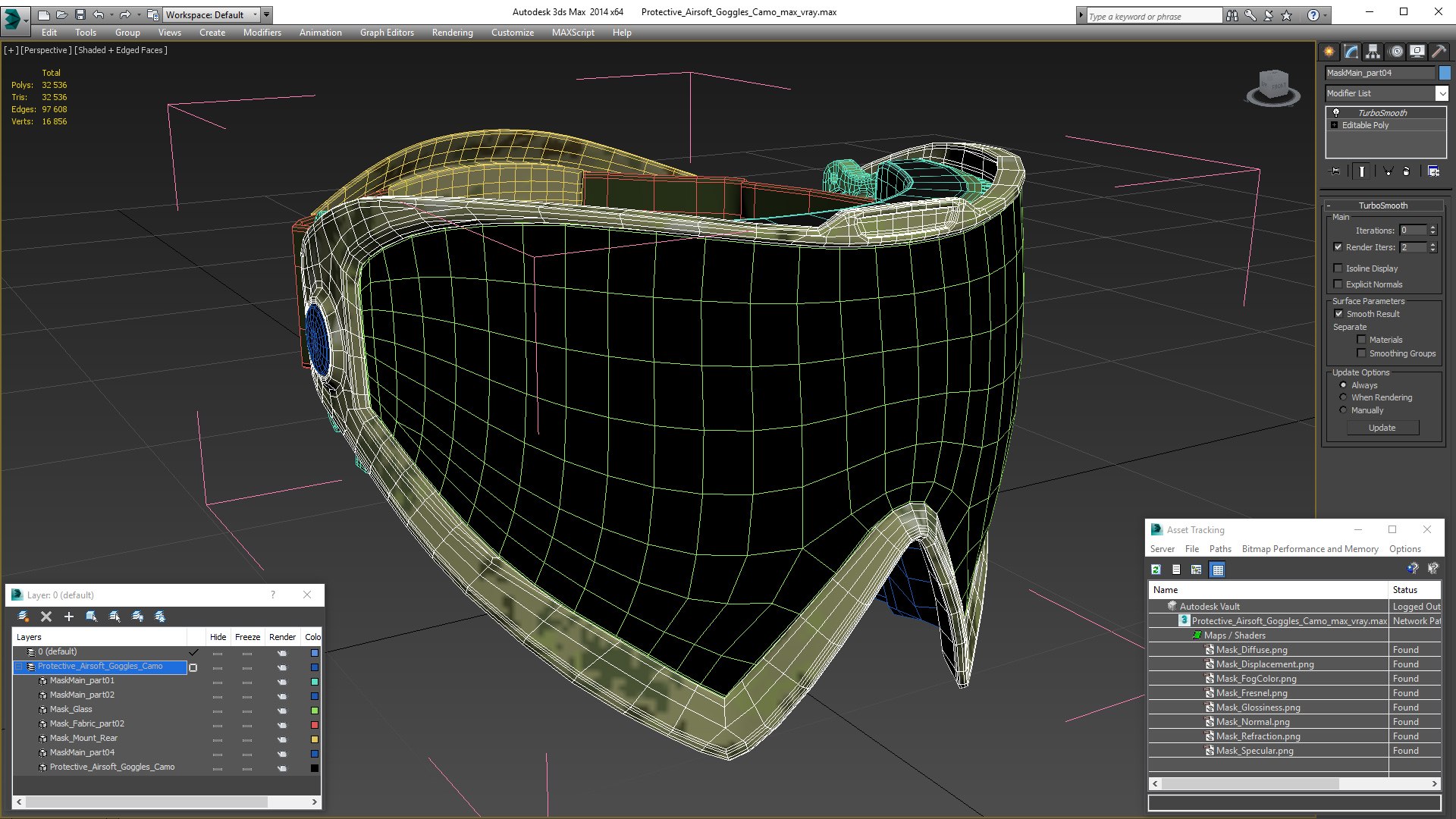
Task: Open the help question-mark dropdown in title bar
Action: click(x=1325, y=15)
